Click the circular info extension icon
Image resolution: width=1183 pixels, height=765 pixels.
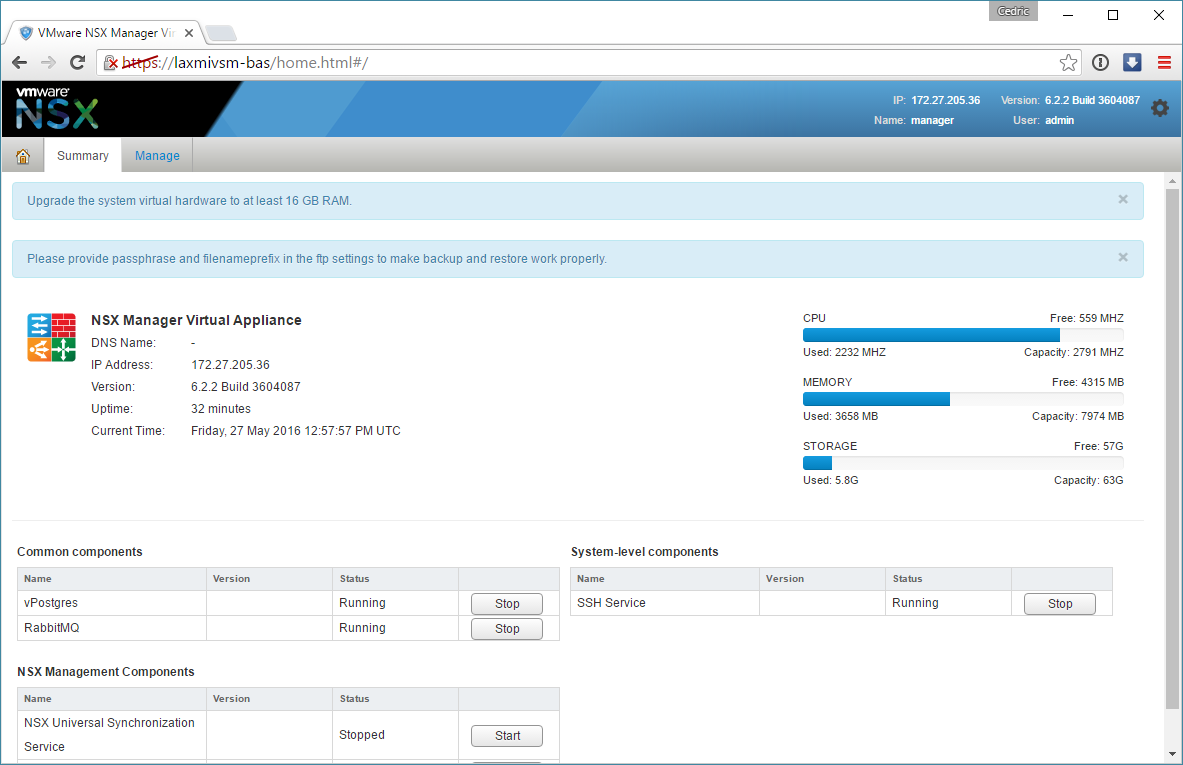click(1100, 63)
